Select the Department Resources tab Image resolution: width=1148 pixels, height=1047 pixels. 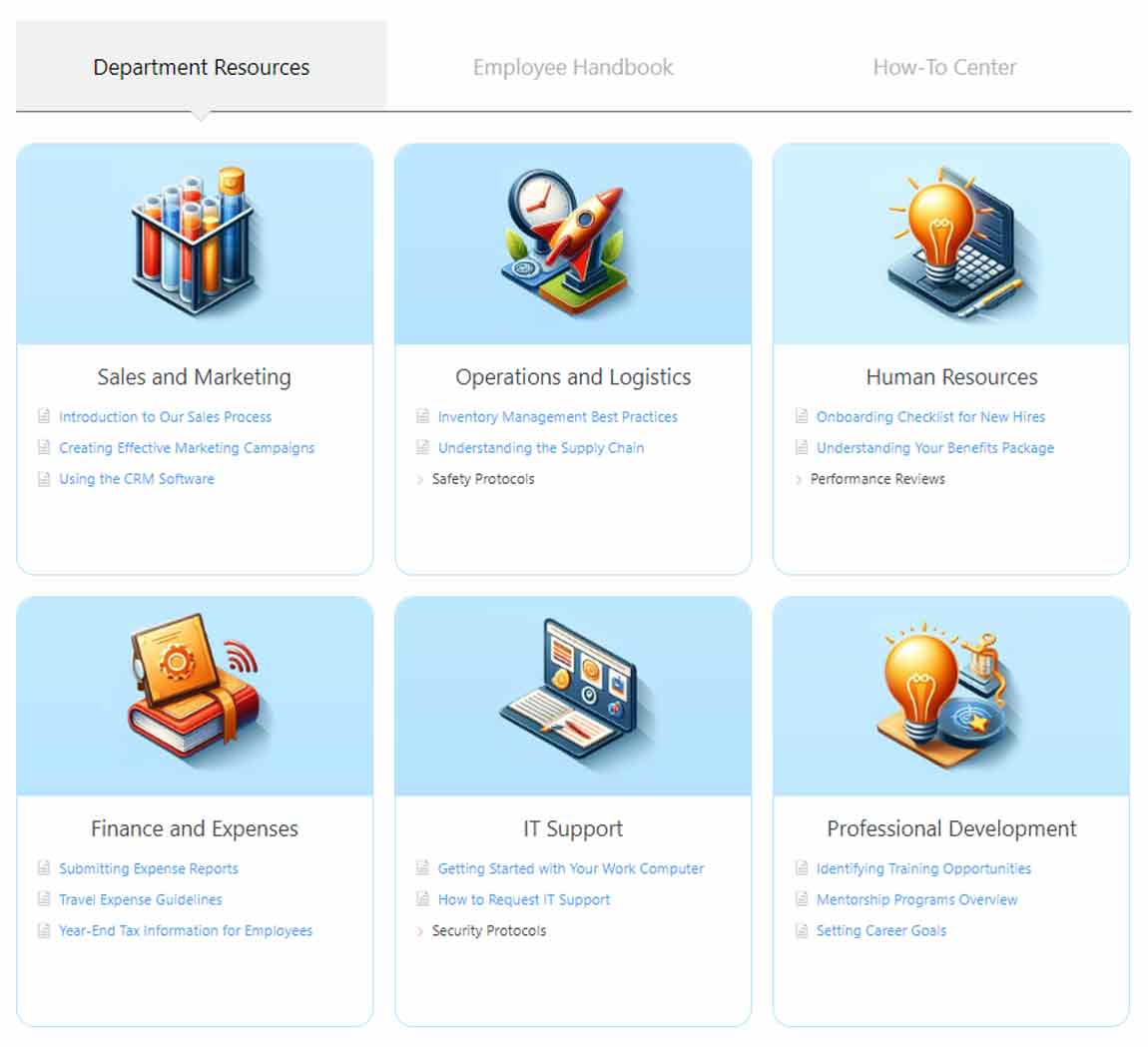click(x=202, y=68)
